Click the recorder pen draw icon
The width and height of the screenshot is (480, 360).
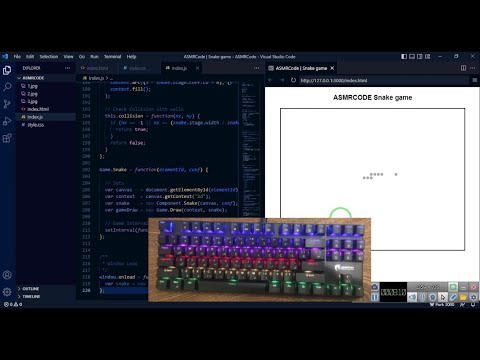453,297
